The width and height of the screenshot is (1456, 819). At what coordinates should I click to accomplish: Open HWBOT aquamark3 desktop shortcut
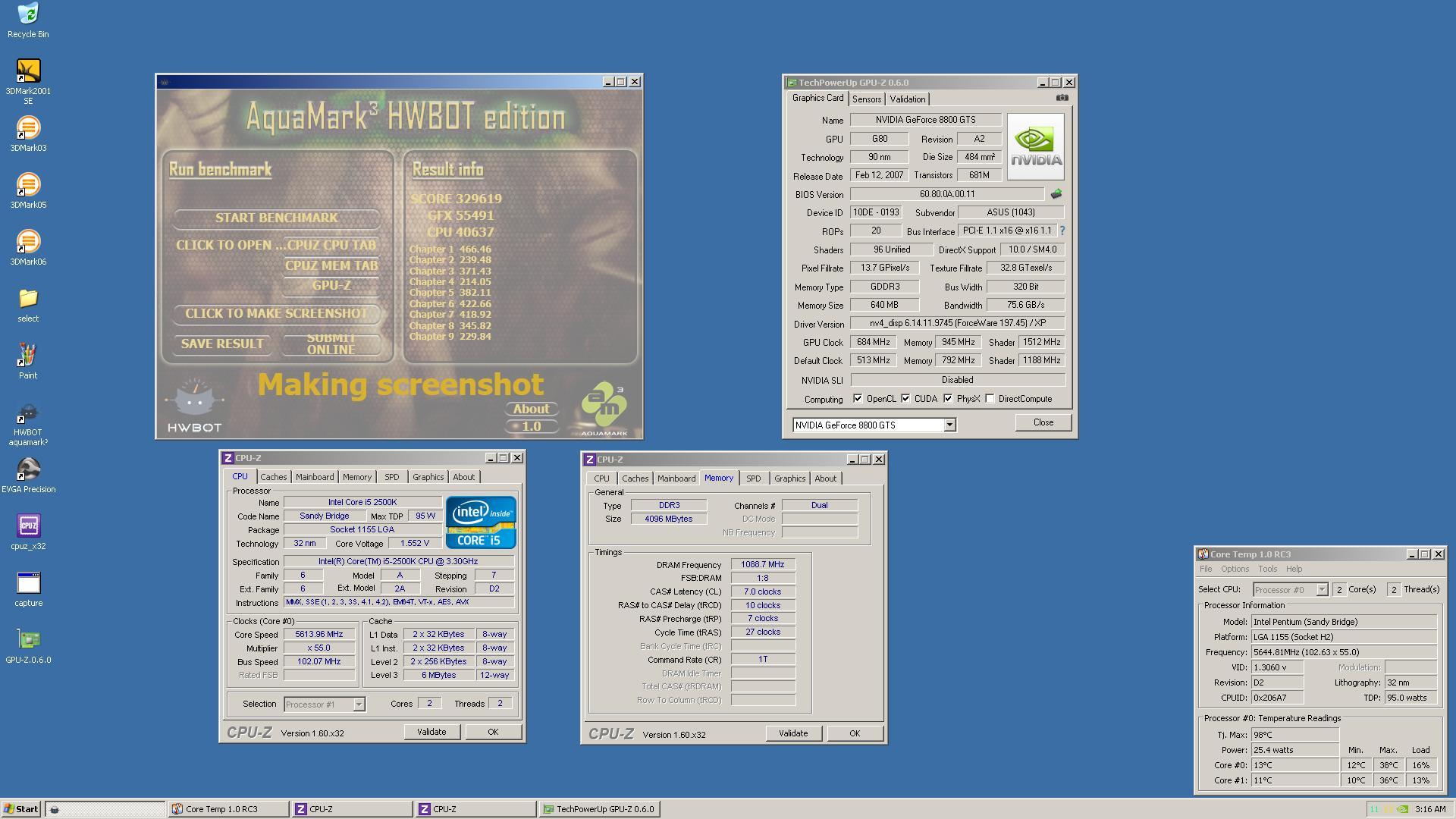28,424
